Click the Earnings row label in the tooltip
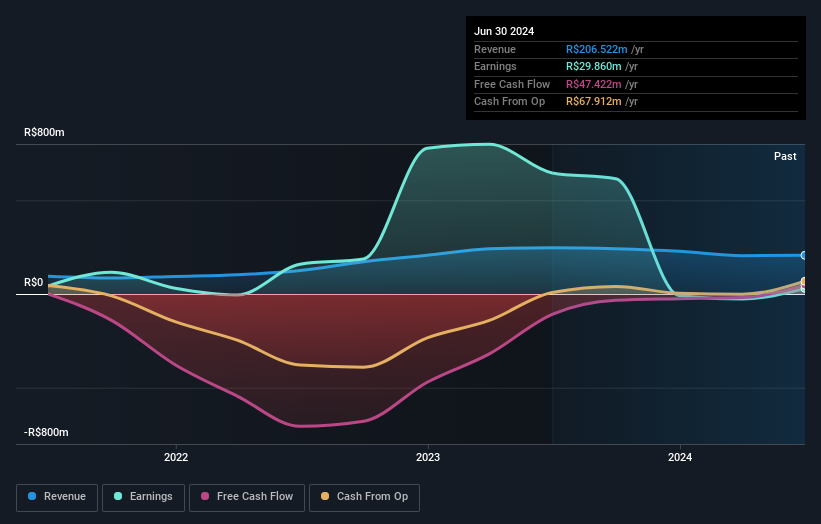 click(x=495, y=66)
